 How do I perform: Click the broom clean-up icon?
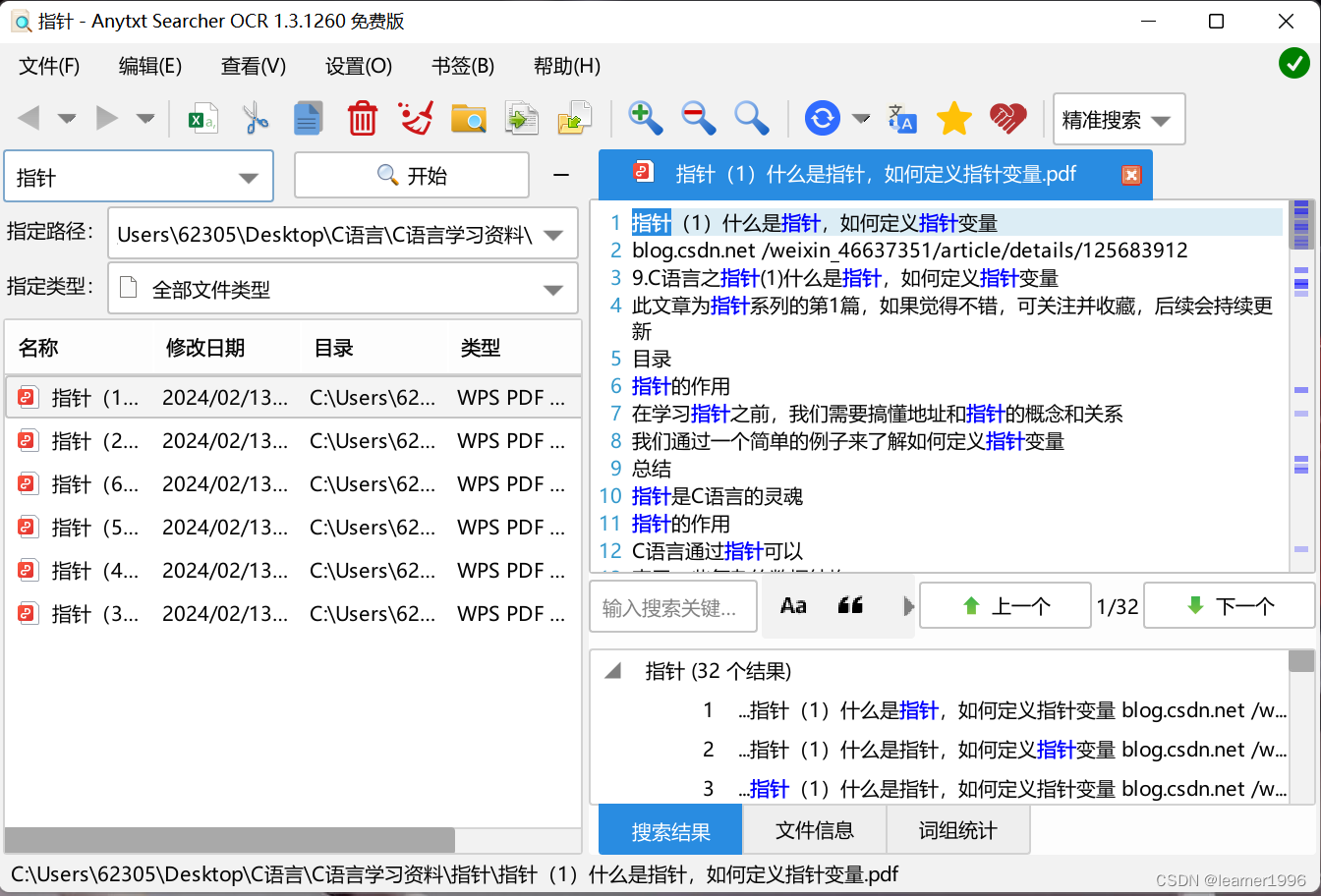point(416,119)
